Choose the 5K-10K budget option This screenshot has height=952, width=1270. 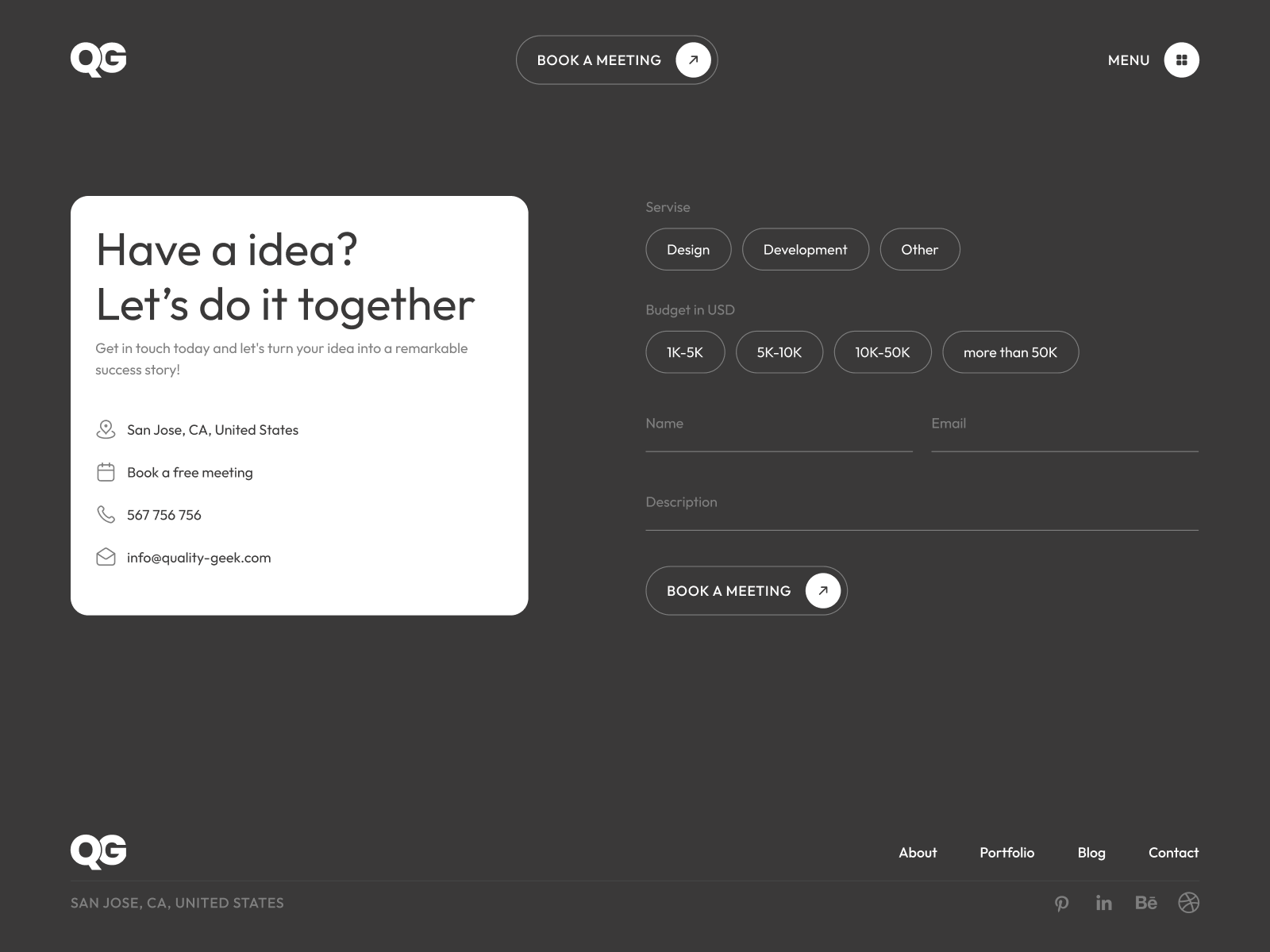[x=779, y=352]
